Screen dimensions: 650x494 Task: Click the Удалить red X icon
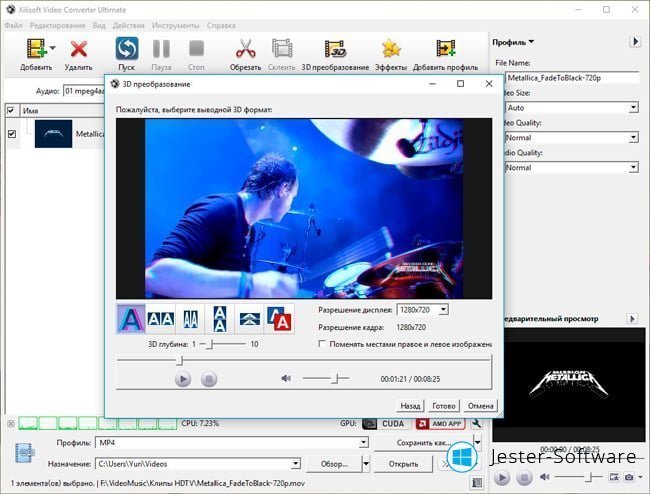point(78,49)
